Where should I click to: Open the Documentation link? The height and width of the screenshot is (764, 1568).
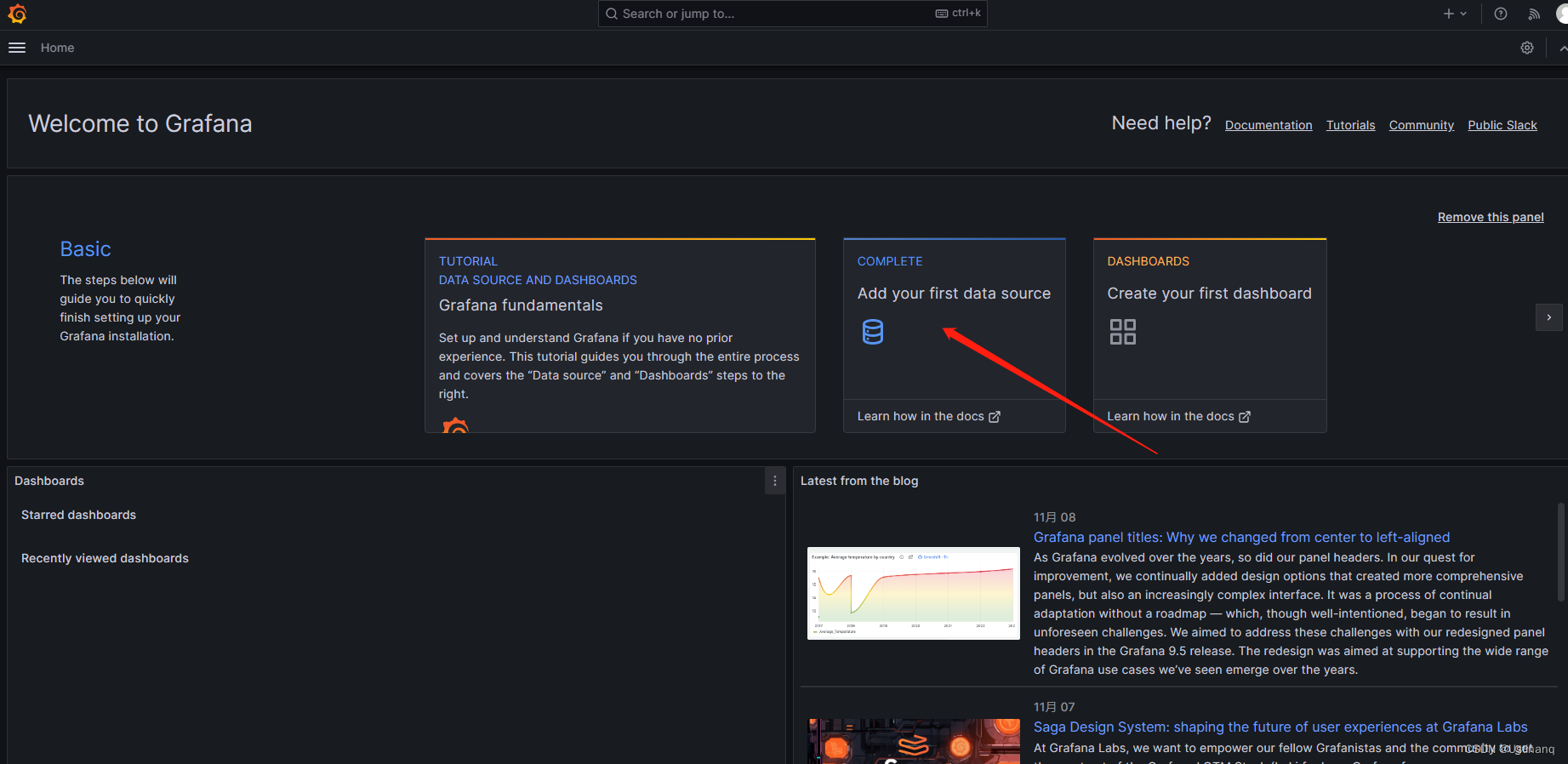coord(1269,125)
